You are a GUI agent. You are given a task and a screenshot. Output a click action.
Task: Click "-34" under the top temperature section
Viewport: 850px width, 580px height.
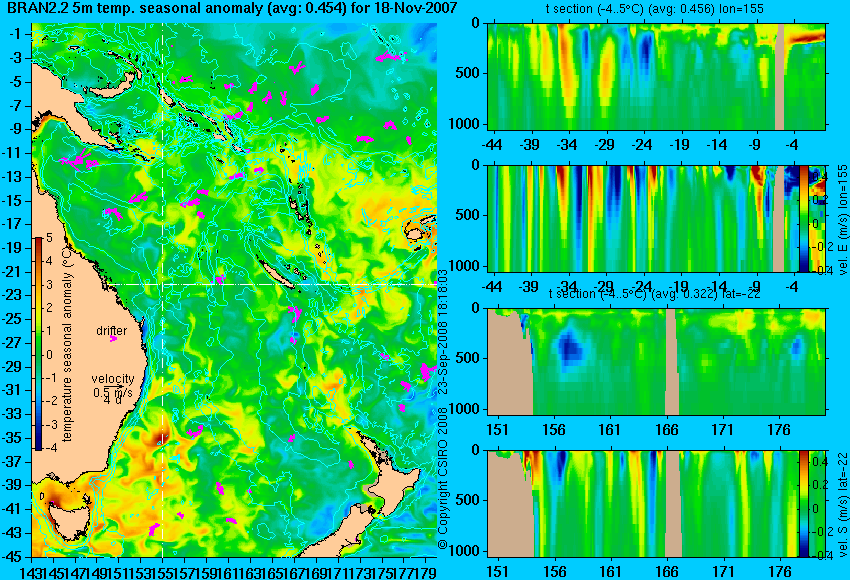pos(568,145)
